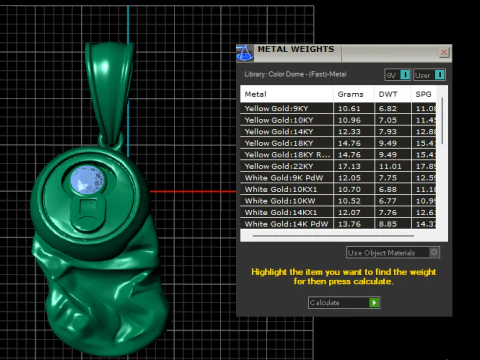Select the White Gold:9K PdW row
The image size is (480, 360).
tap(338, 178)
